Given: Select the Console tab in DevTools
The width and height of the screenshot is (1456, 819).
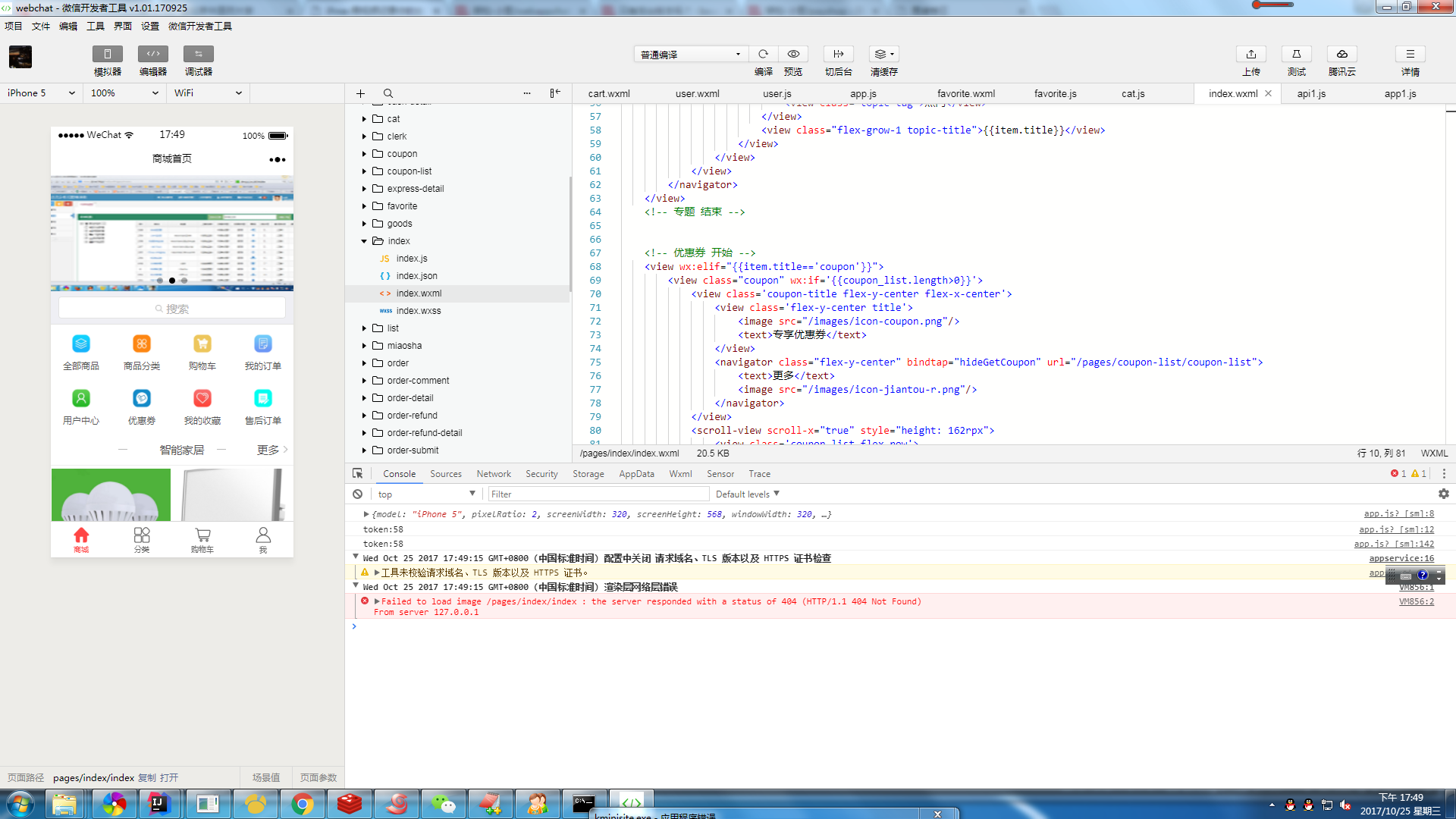Looking at the screenshot, I should (399, 473).
